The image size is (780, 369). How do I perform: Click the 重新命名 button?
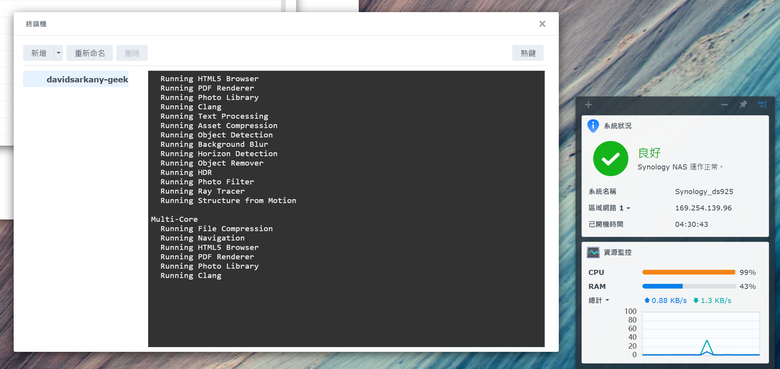[90, 53]
